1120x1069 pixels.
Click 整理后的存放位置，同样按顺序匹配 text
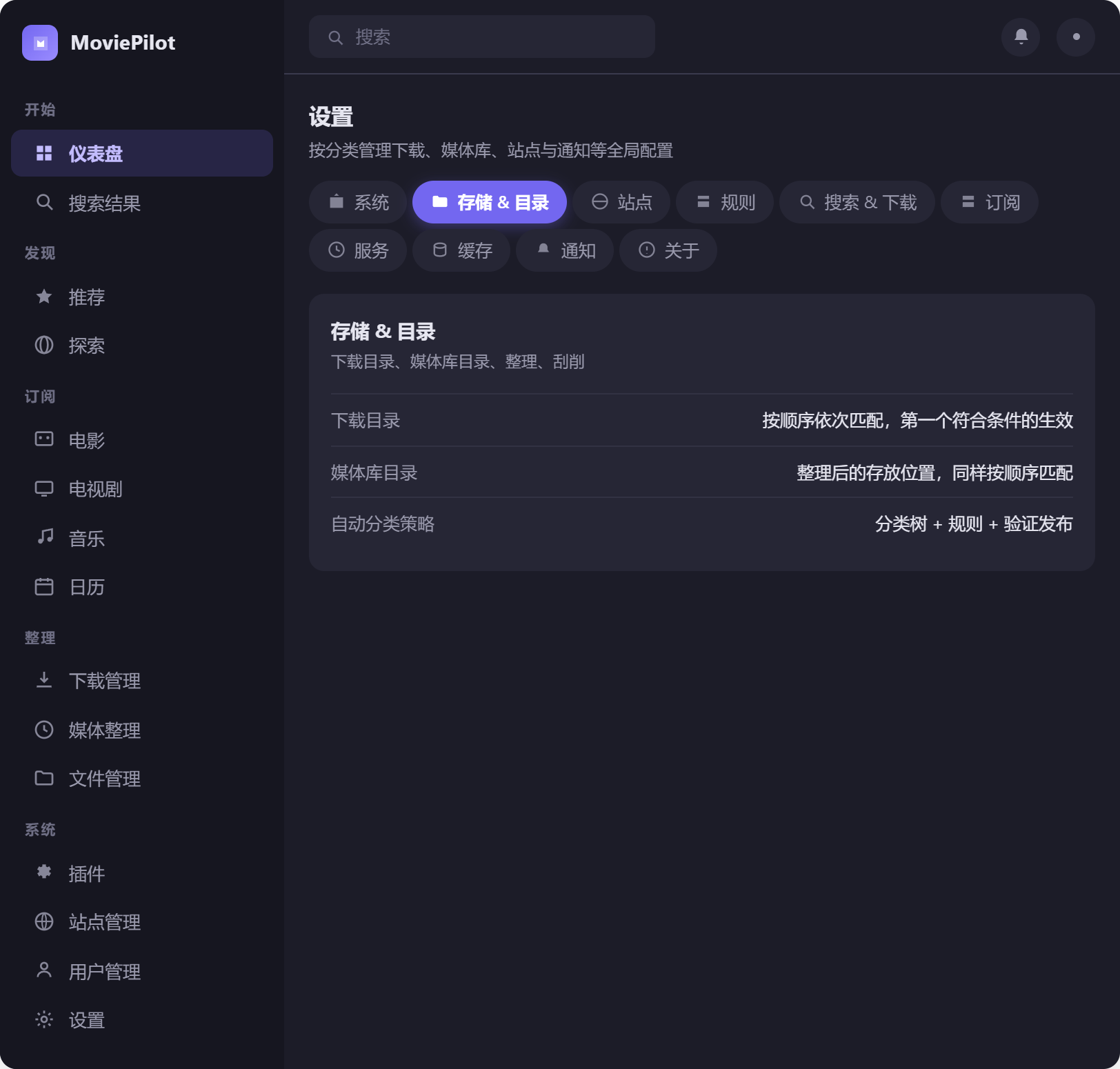(934, 473)
